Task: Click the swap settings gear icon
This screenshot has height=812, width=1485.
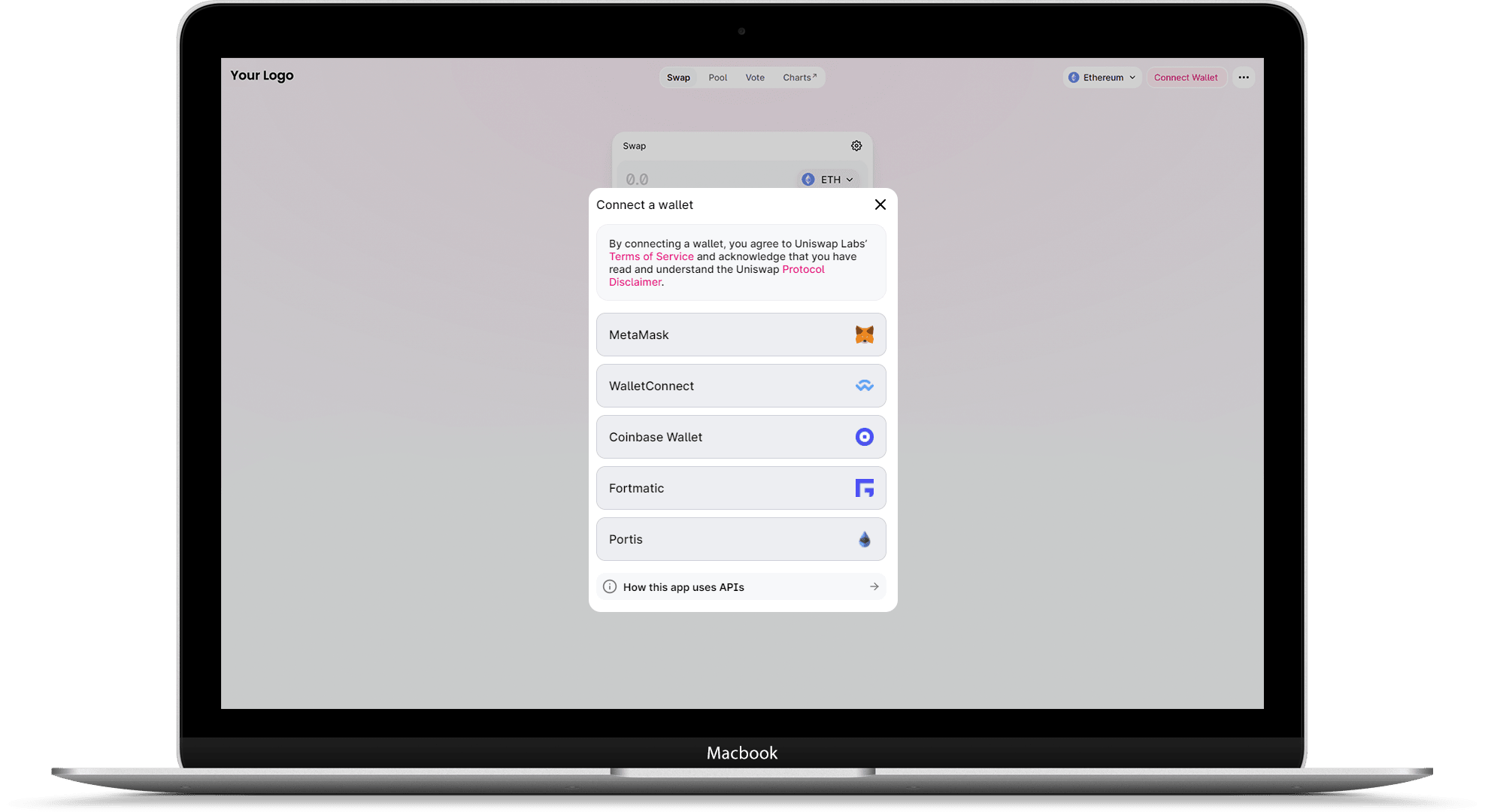Action: 857,145
